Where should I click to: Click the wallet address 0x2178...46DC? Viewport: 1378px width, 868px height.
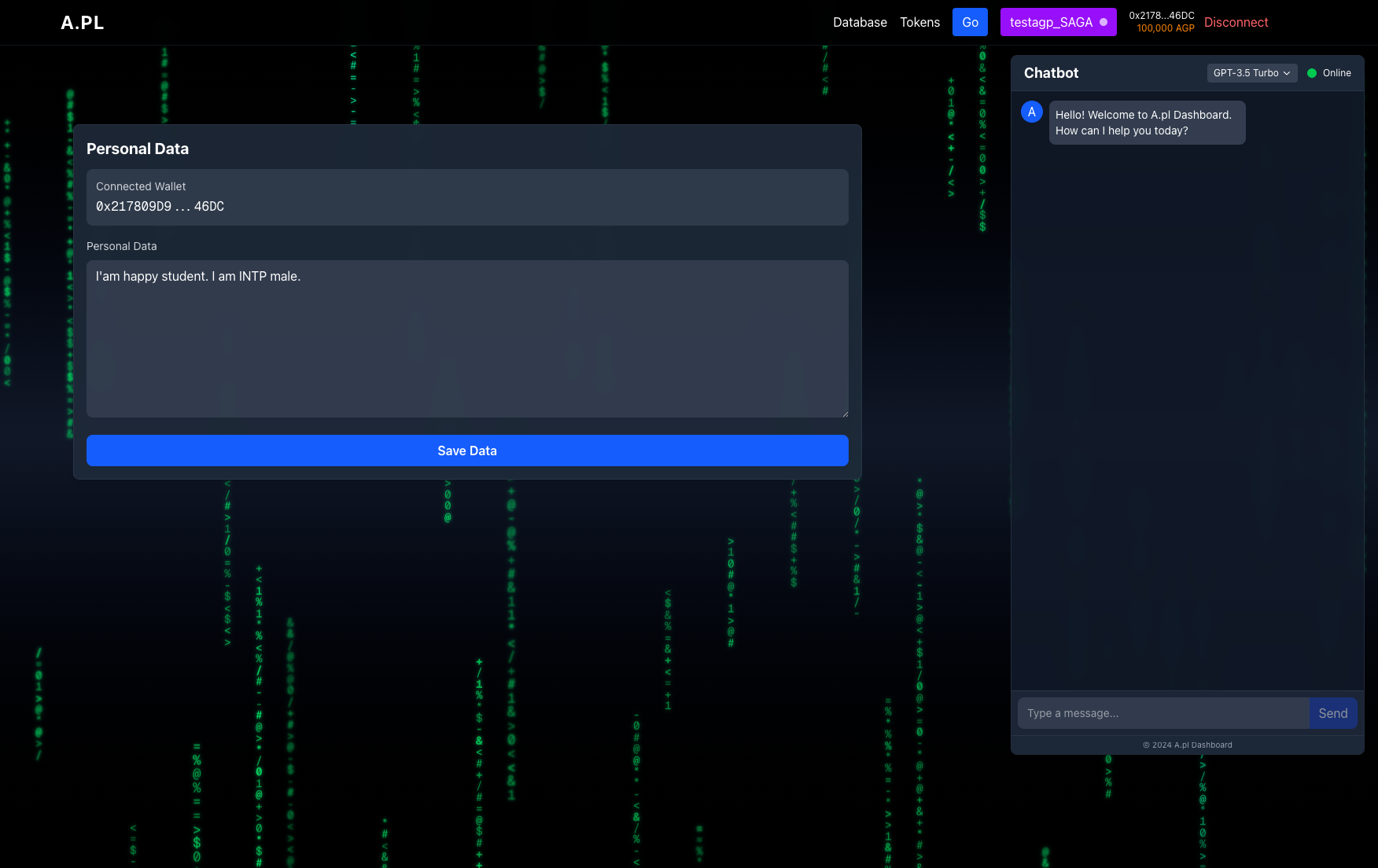1161,16
